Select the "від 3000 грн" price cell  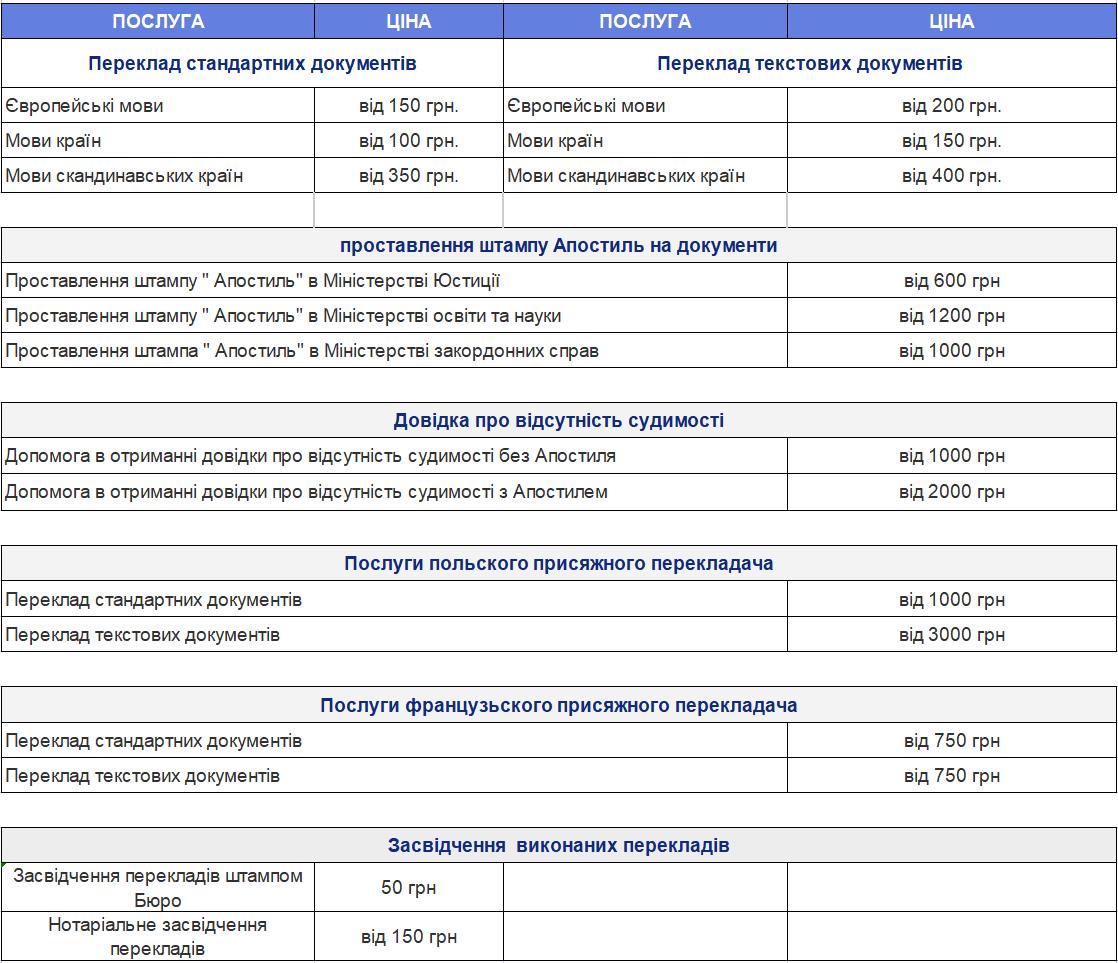coord(951,635)
